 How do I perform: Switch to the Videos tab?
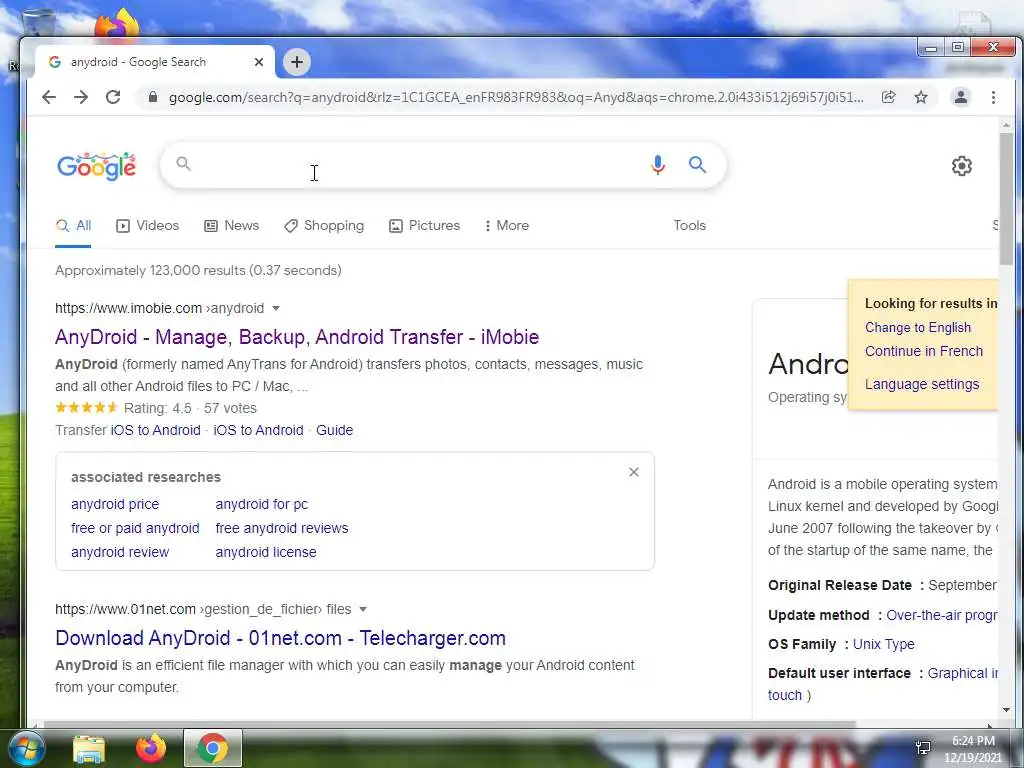[x=148, y=225]
